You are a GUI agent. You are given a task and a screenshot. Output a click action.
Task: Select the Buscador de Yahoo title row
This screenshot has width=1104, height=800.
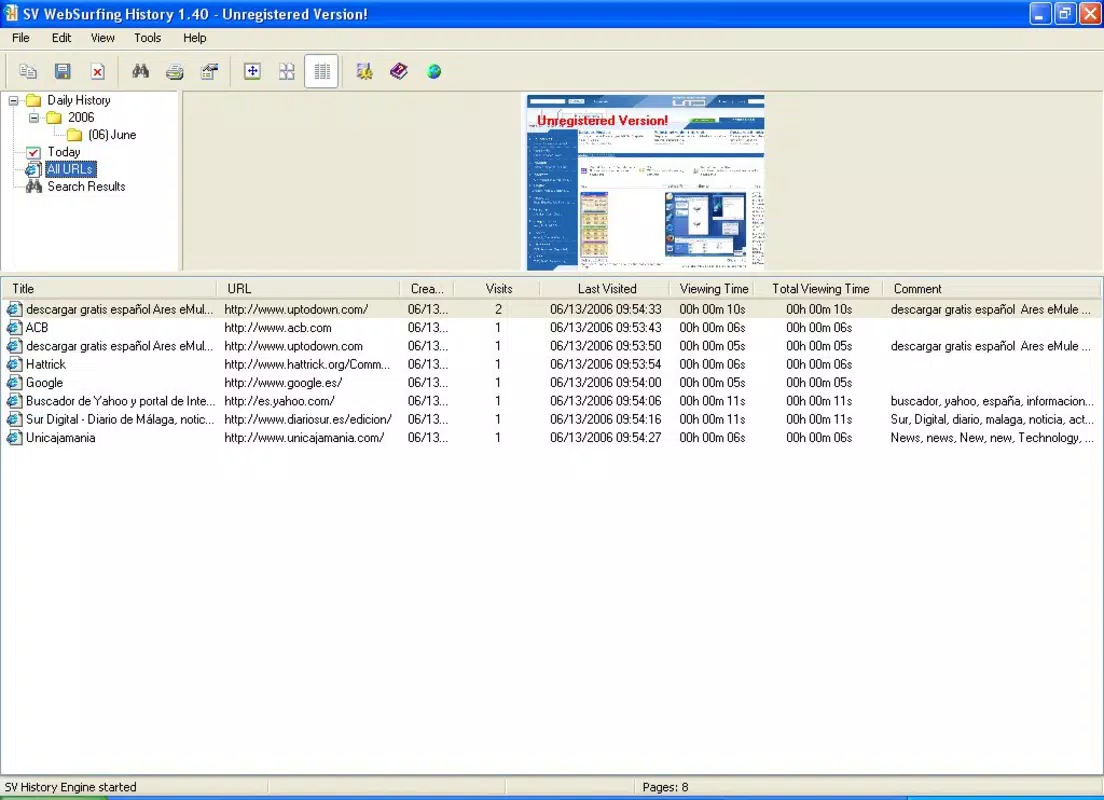point(120,401)
